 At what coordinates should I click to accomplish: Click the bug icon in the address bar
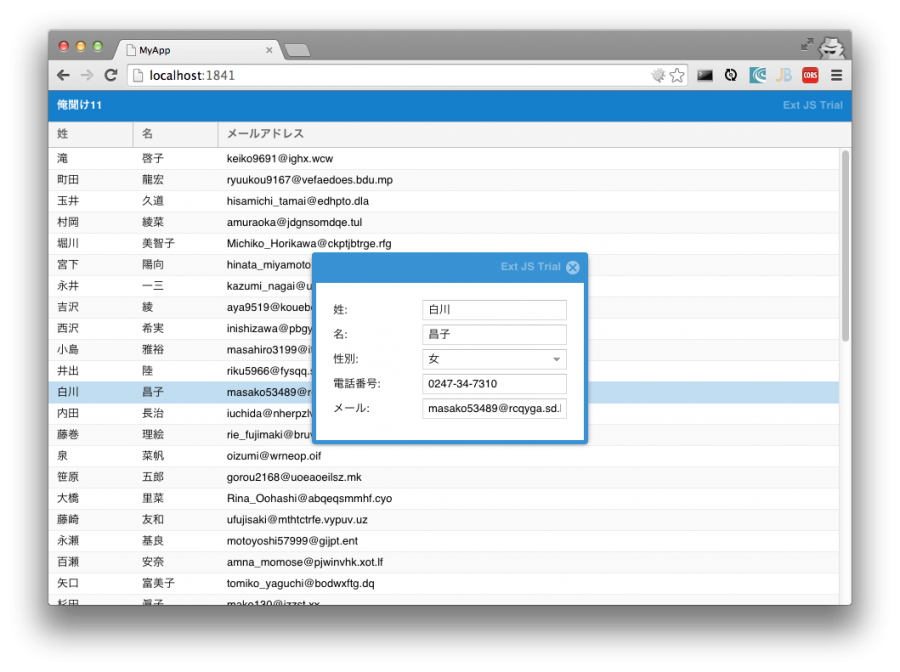tap(658, 75)
